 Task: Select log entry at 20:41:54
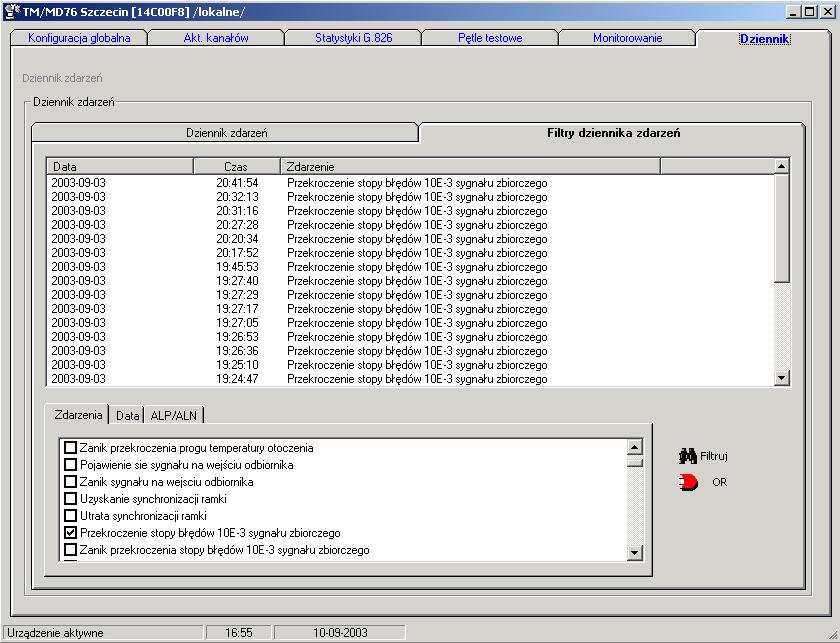[x=410, y=183]
